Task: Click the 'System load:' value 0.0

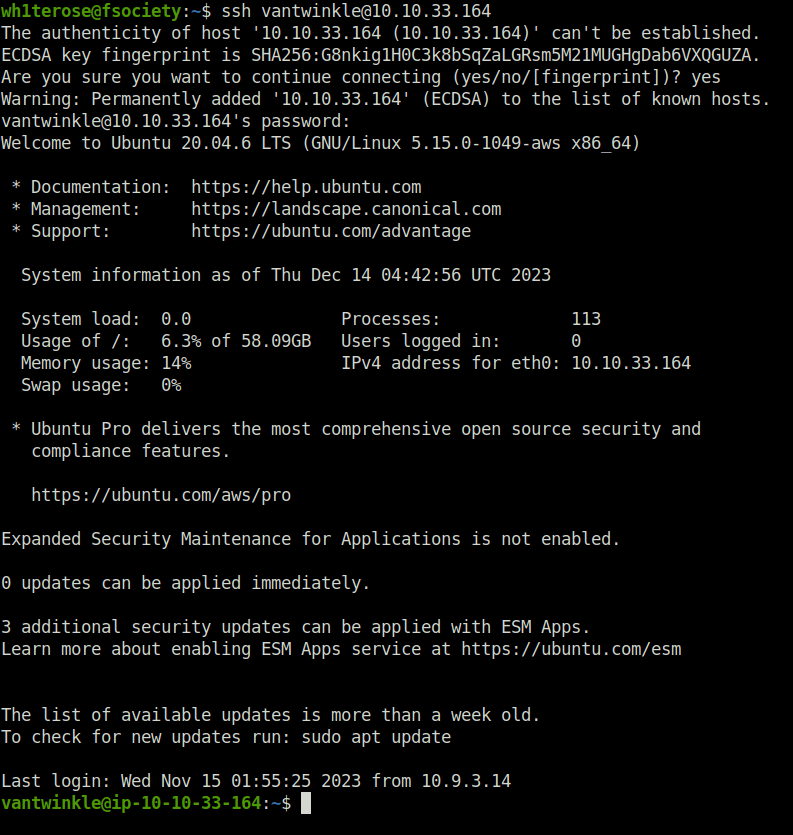Action: pyautogui.click(x=176, y=319)
